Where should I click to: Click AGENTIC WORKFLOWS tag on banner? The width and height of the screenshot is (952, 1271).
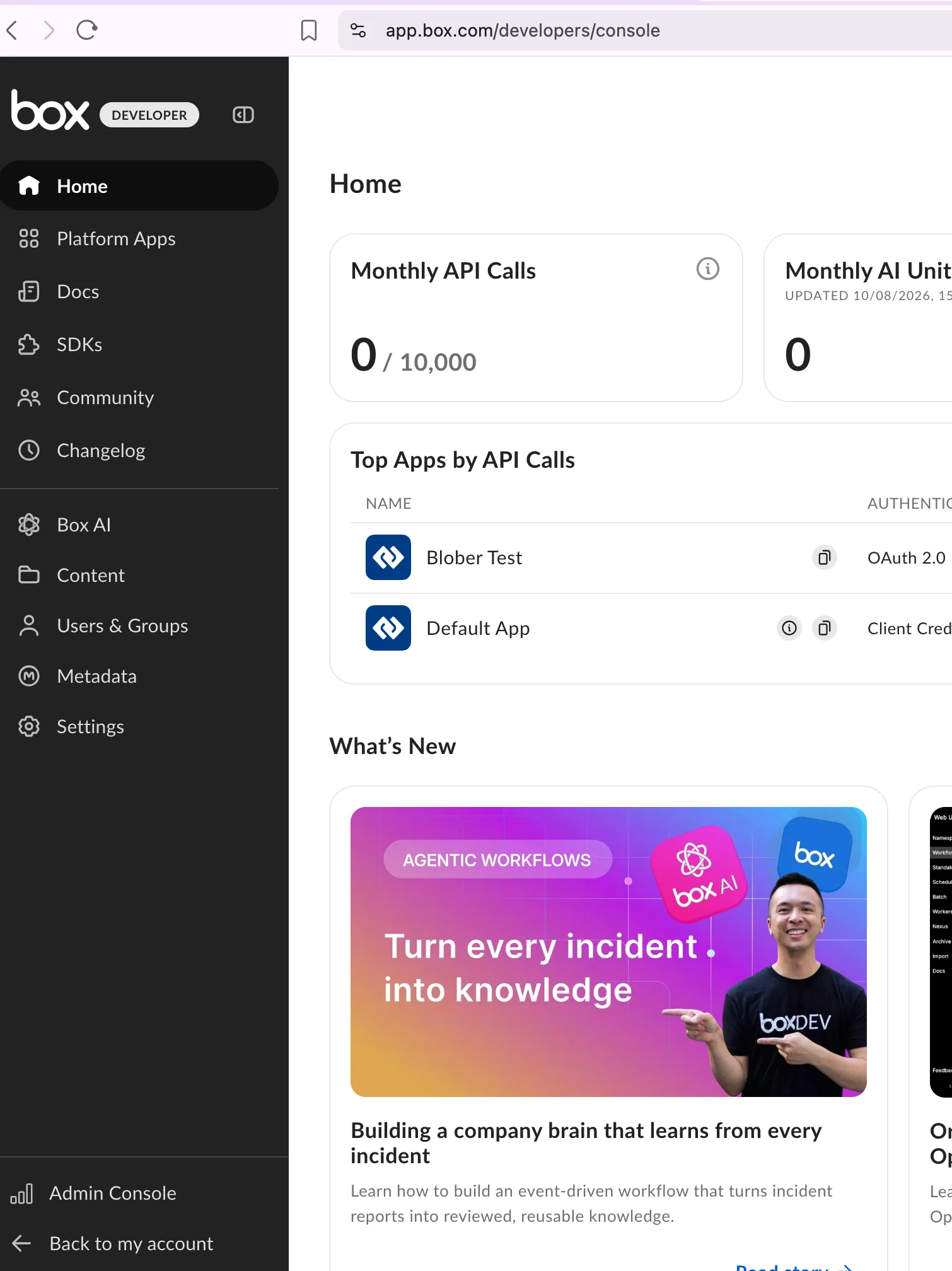pyautogui.click(x=497, y=859)
